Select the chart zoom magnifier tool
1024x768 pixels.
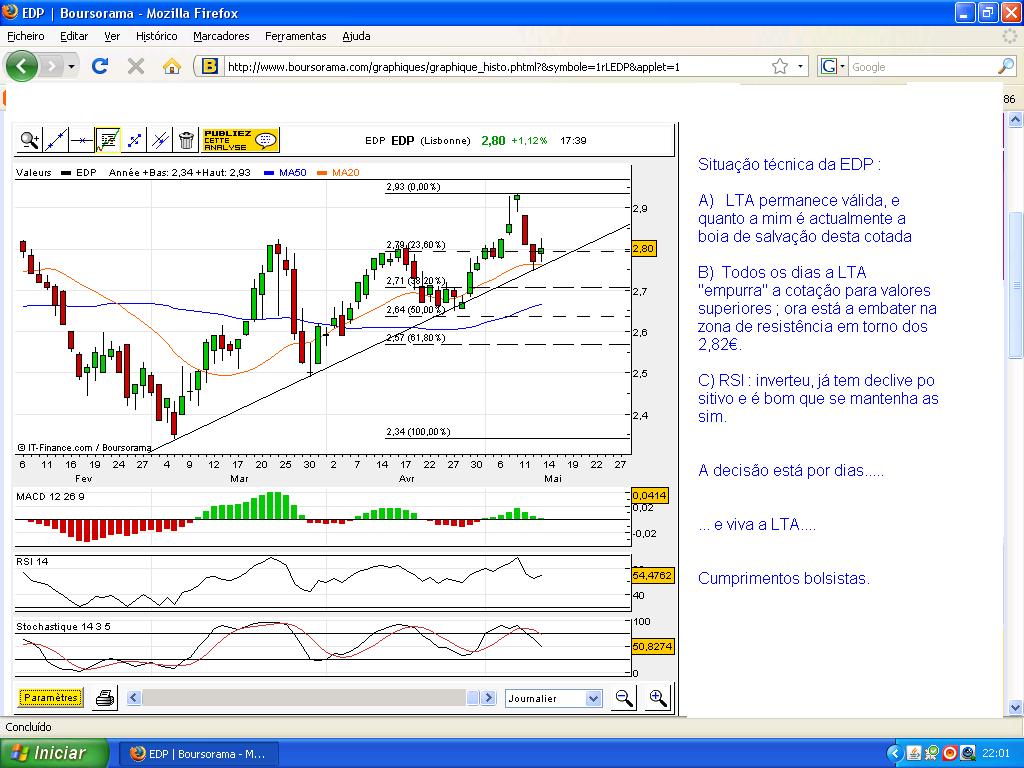coord(29,140)
